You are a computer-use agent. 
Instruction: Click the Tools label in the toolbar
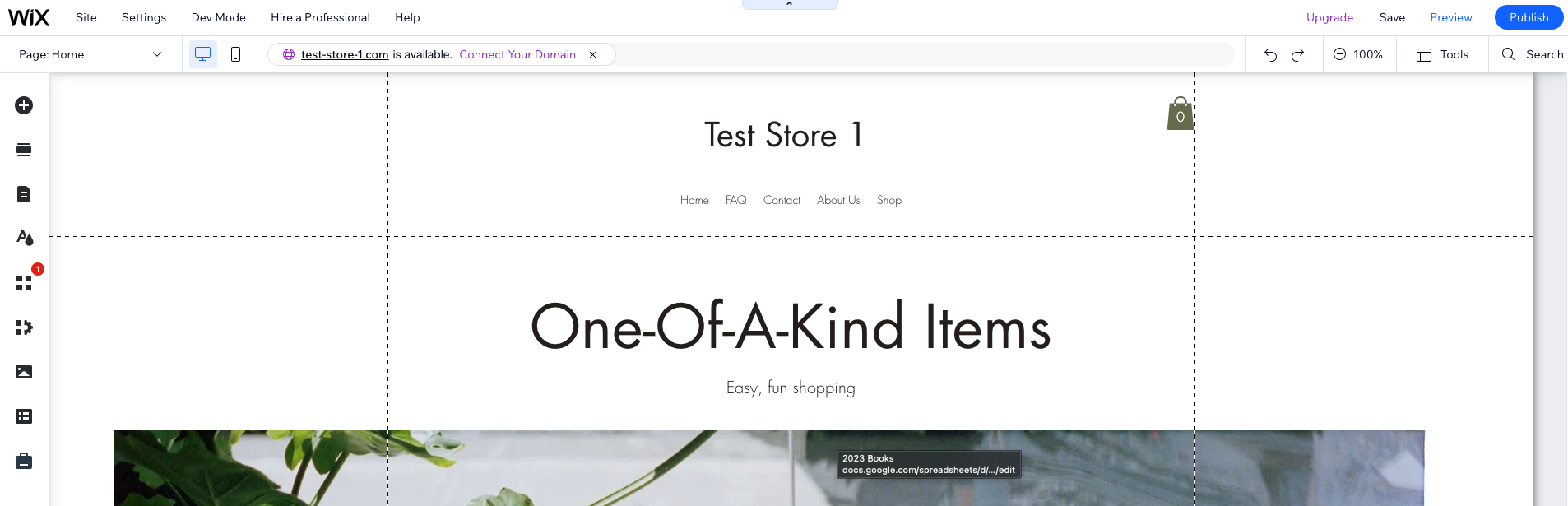point(1454,54)
